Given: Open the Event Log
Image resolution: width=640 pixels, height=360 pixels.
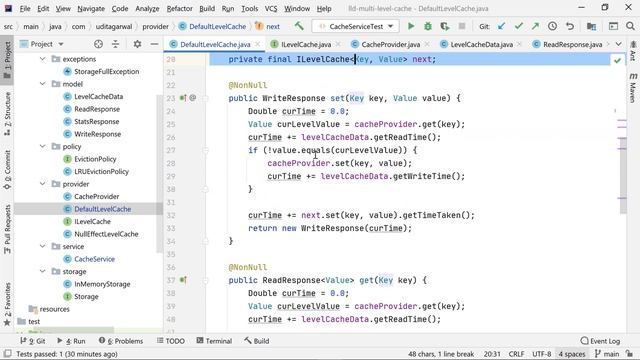Looking at the screenshot, I should [600, 341].
